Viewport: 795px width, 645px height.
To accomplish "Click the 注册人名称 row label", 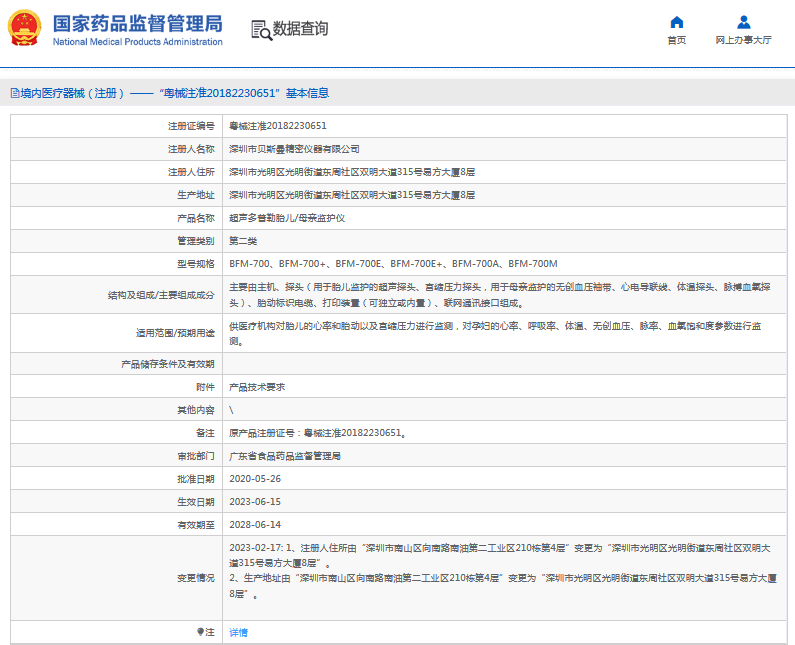I will 191,149.
